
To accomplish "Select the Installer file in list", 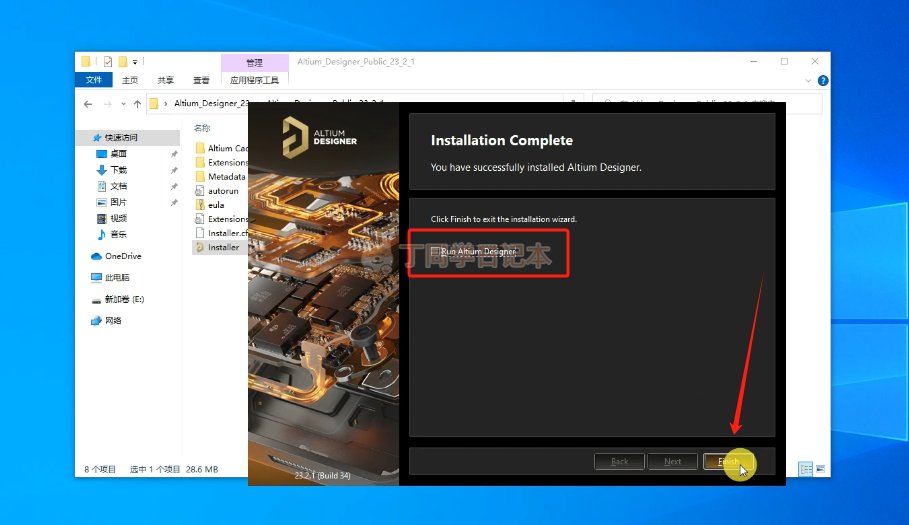I will click(x=223, y=247).
